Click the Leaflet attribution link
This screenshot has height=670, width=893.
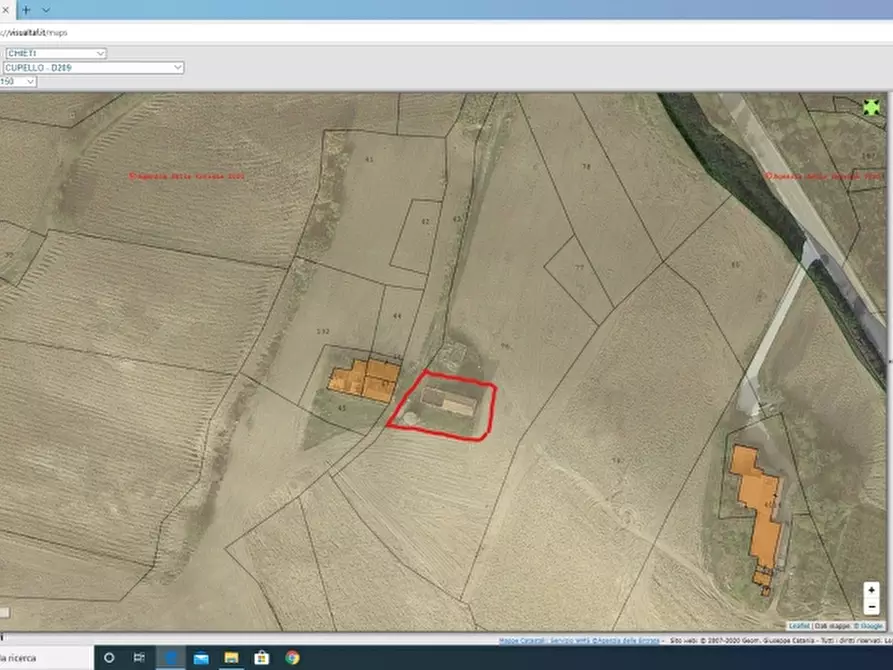tap(799, 625)
